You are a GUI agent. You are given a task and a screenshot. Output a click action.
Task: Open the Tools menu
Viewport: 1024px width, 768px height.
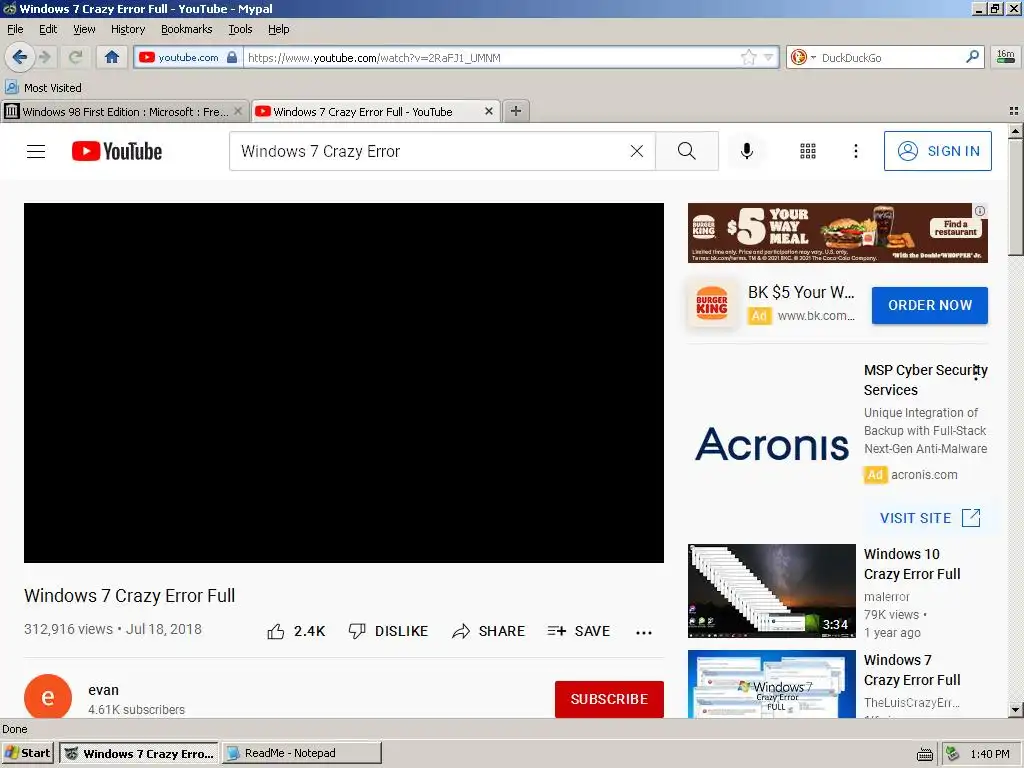[240, 29]
